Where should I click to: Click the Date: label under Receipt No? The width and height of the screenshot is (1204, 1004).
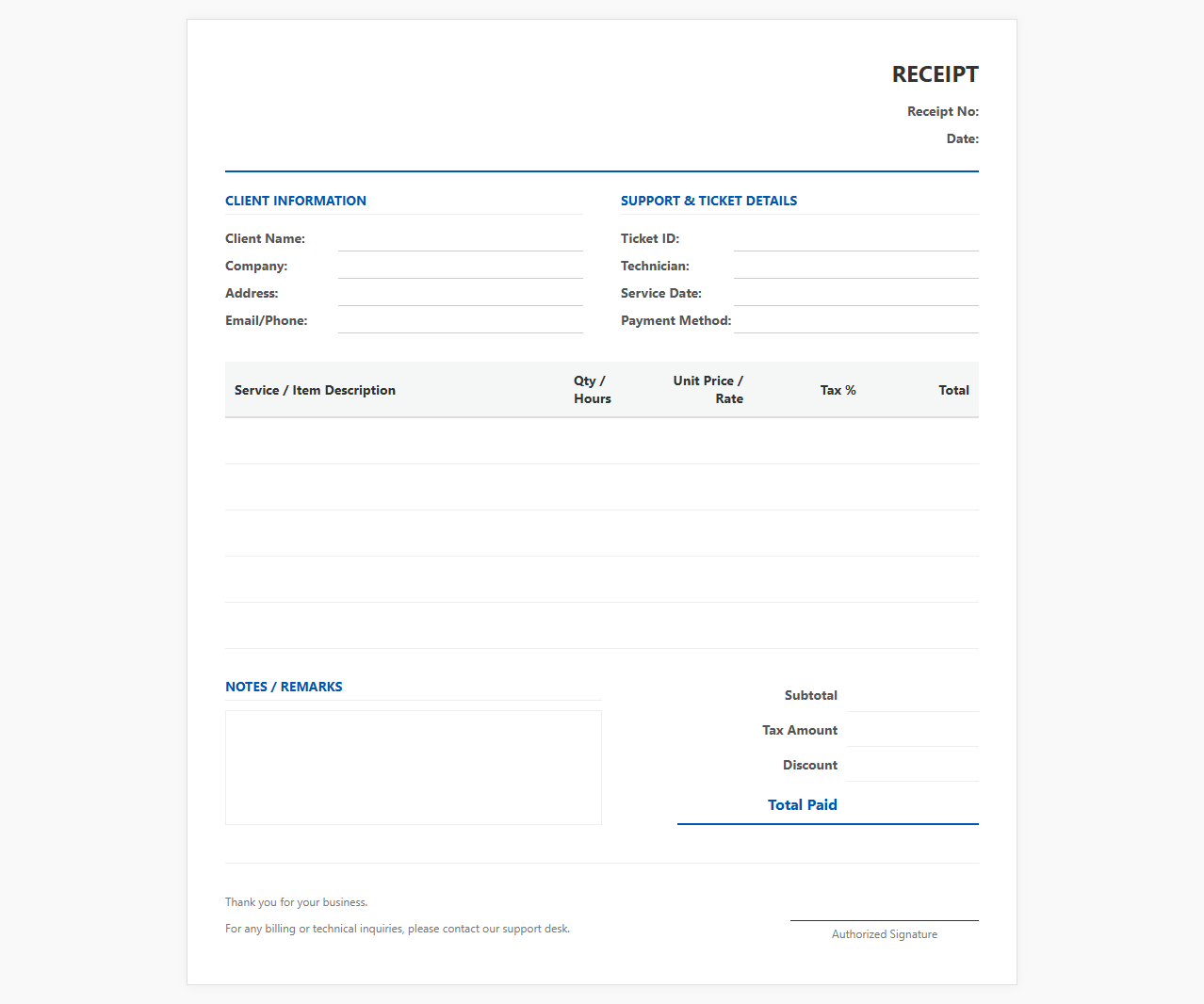coord(963,138)
